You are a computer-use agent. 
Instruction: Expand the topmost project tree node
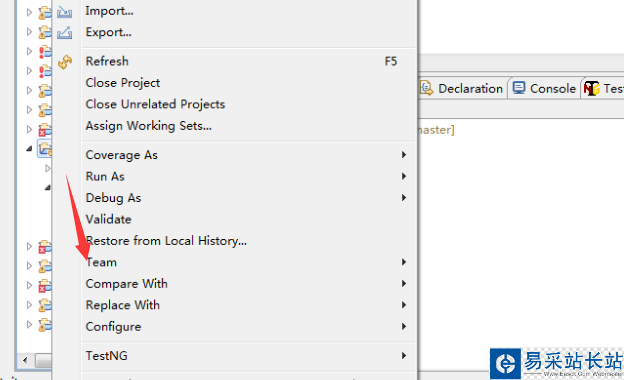tap(29, 12)
